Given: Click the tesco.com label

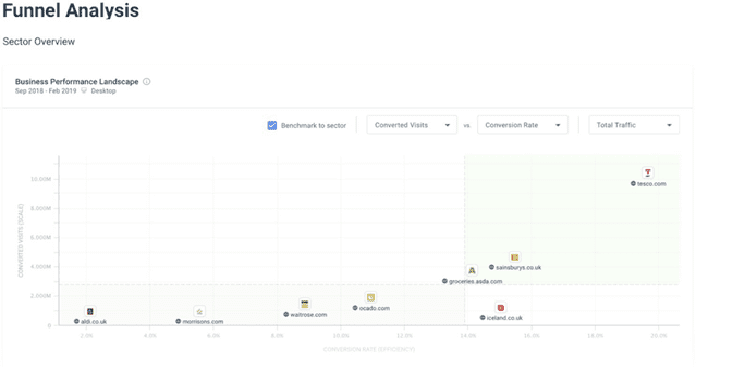Looking at the screenshot, I should (x=652, y=183).
